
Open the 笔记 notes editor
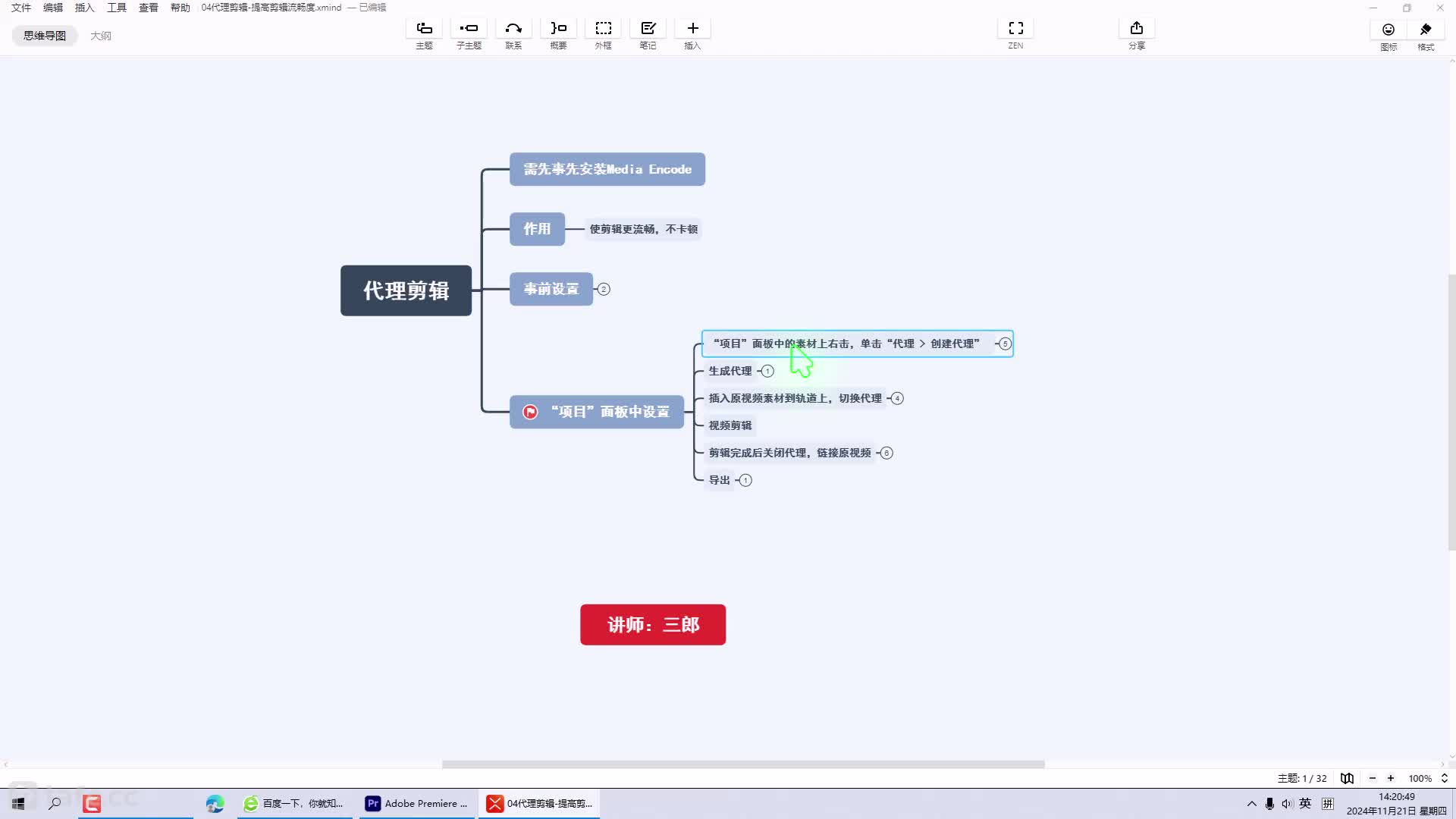tap(648, 29)
